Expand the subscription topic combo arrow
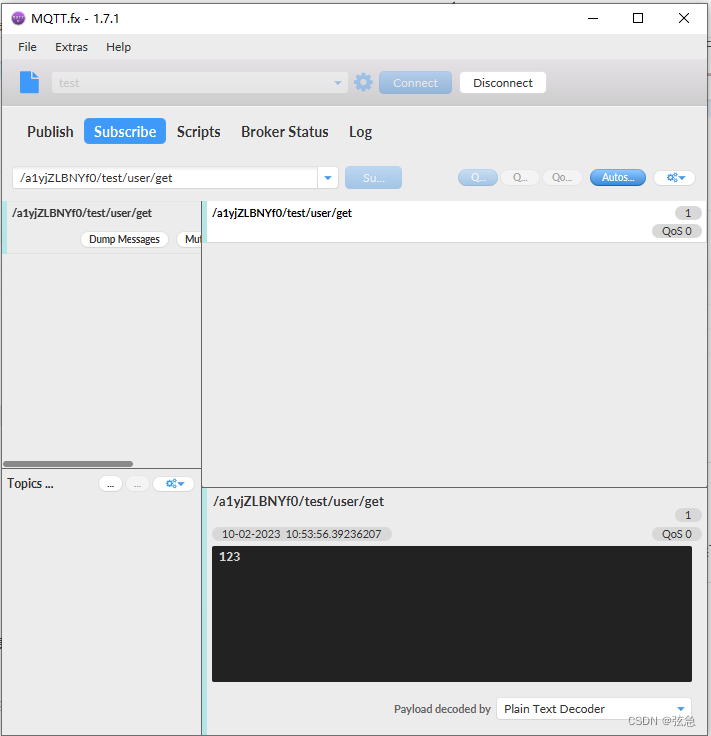Screen dimensions: 711x736 [x=328, y=178]
